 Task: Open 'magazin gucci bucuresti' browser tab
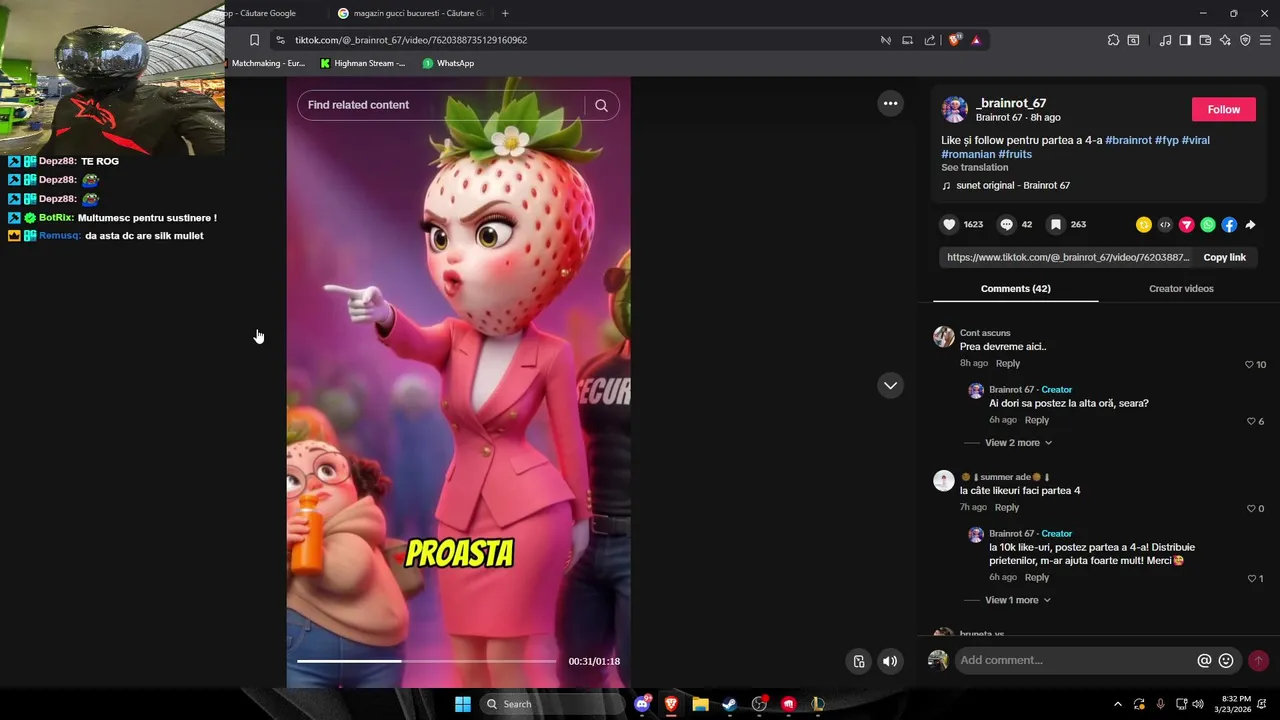click(410, 13)
